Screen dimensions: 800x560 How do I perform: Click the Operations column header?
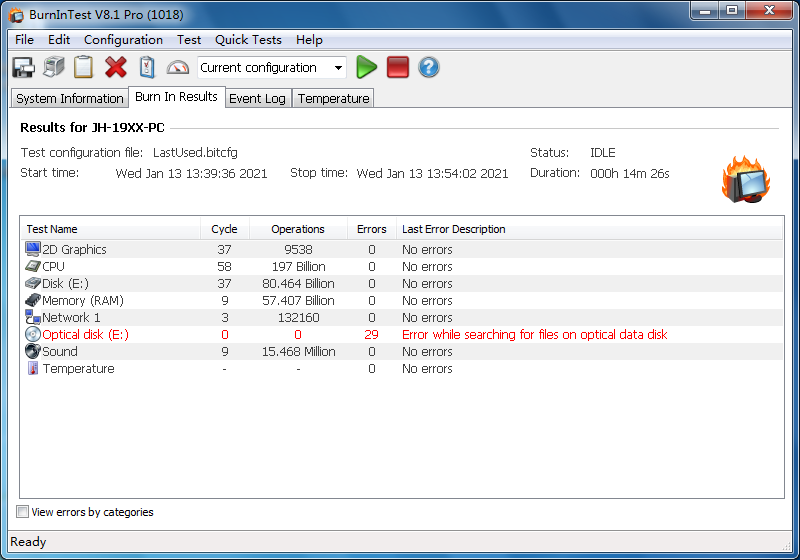coord(298,229)
